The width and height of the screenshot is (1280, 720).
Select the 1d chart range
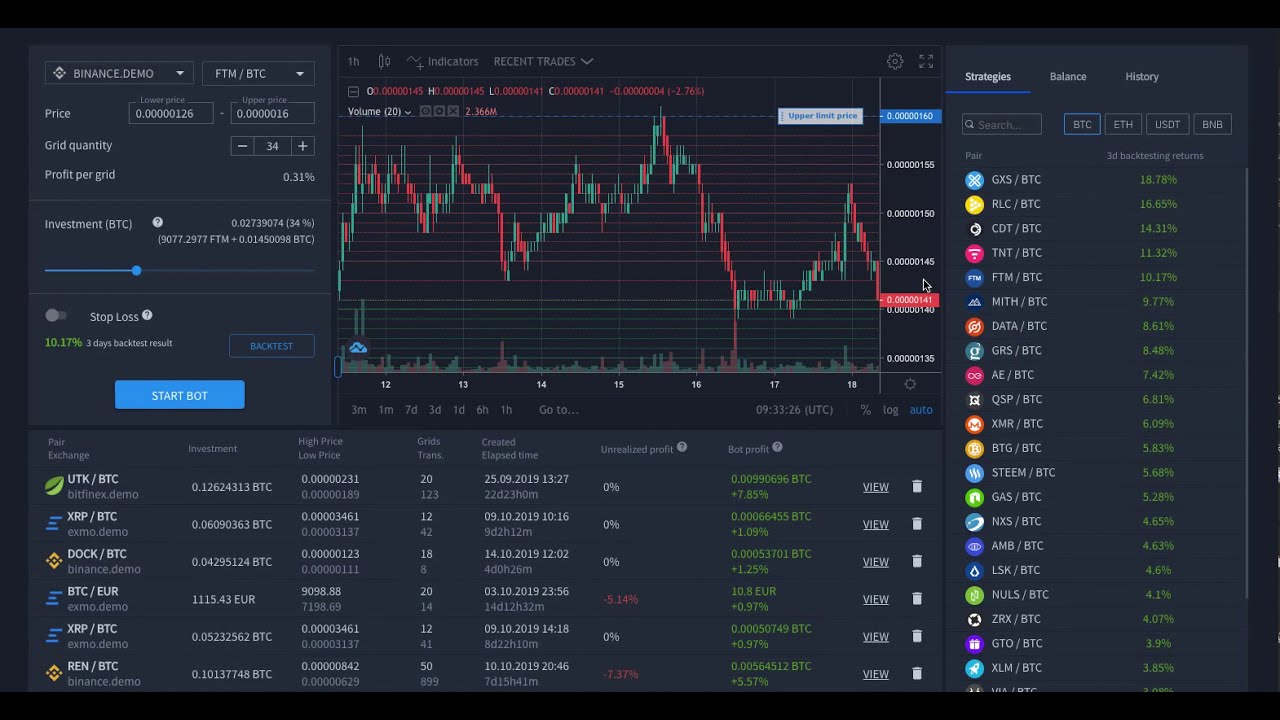[458, 410]
